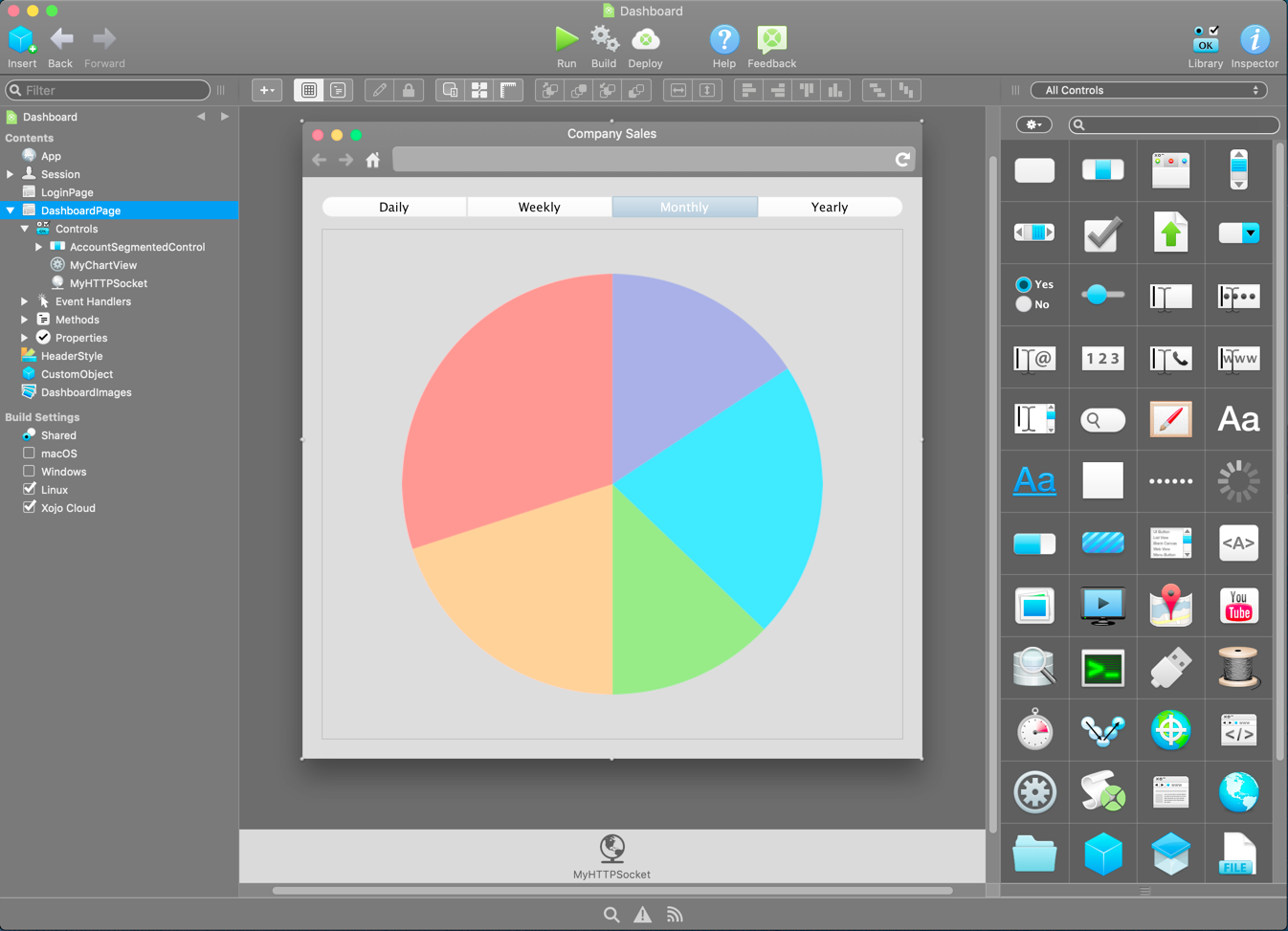
Task: Click the Build gears icon
Action: pos(604,39)
